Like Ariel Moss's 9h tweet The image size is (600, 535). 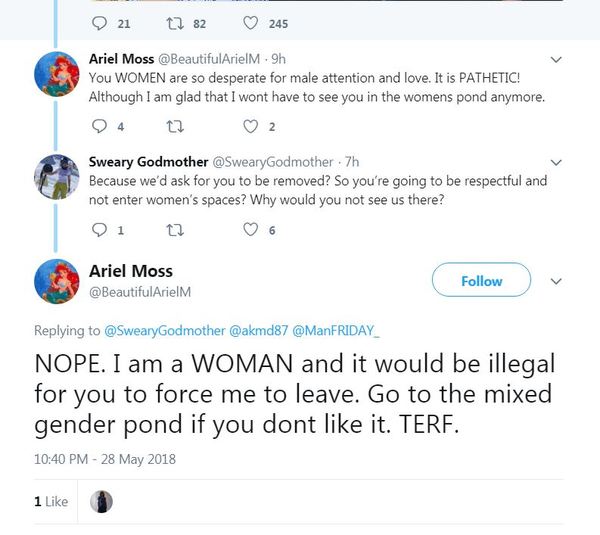pyautogui.click(x=252, y=127)
